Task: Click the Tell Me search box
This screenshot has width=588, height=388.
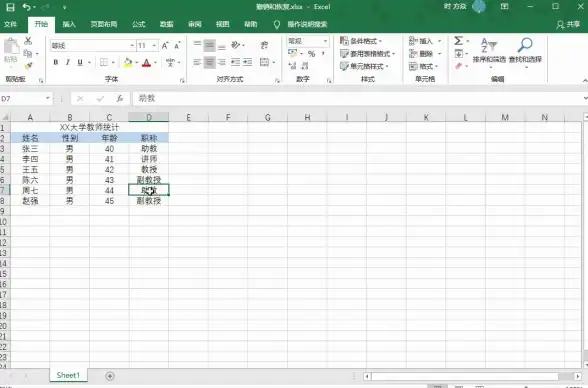Action: 308,24
